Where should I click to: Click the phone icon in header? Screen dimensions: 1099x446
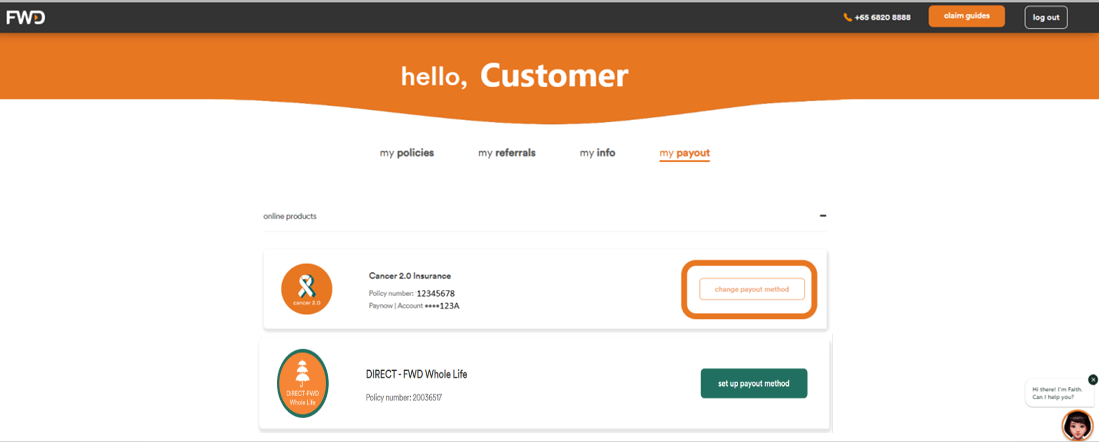coord(848,17)
